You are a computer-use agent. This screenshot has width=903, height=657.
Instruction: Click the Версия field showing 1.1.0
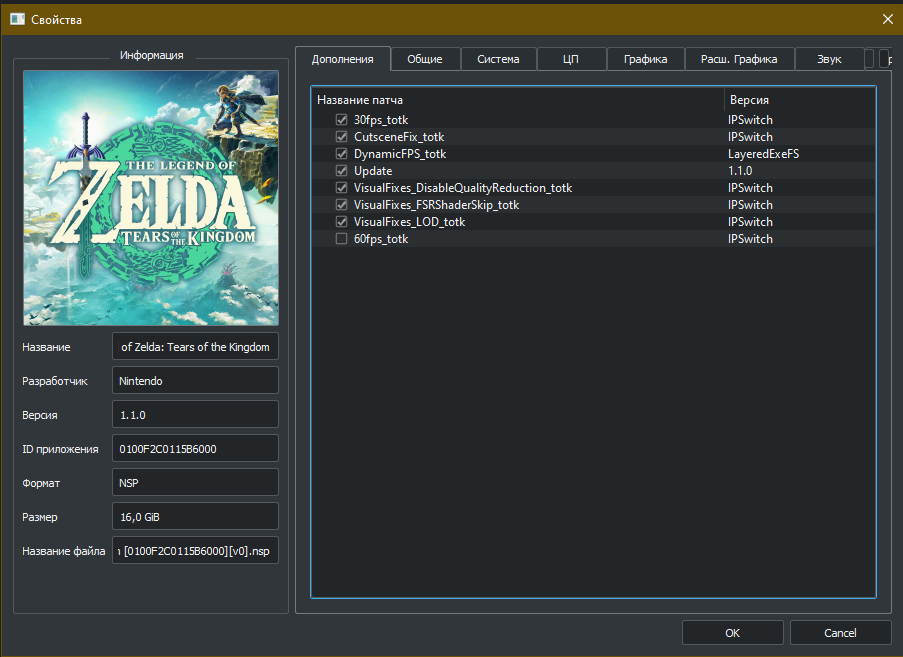tap(195, 415)
